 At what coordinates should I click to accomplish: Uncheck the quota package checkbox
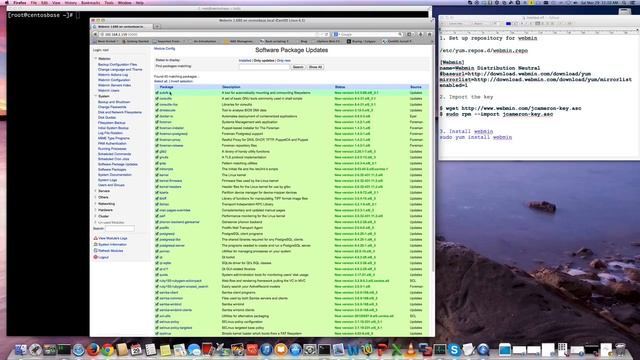[x=157, y=275]
